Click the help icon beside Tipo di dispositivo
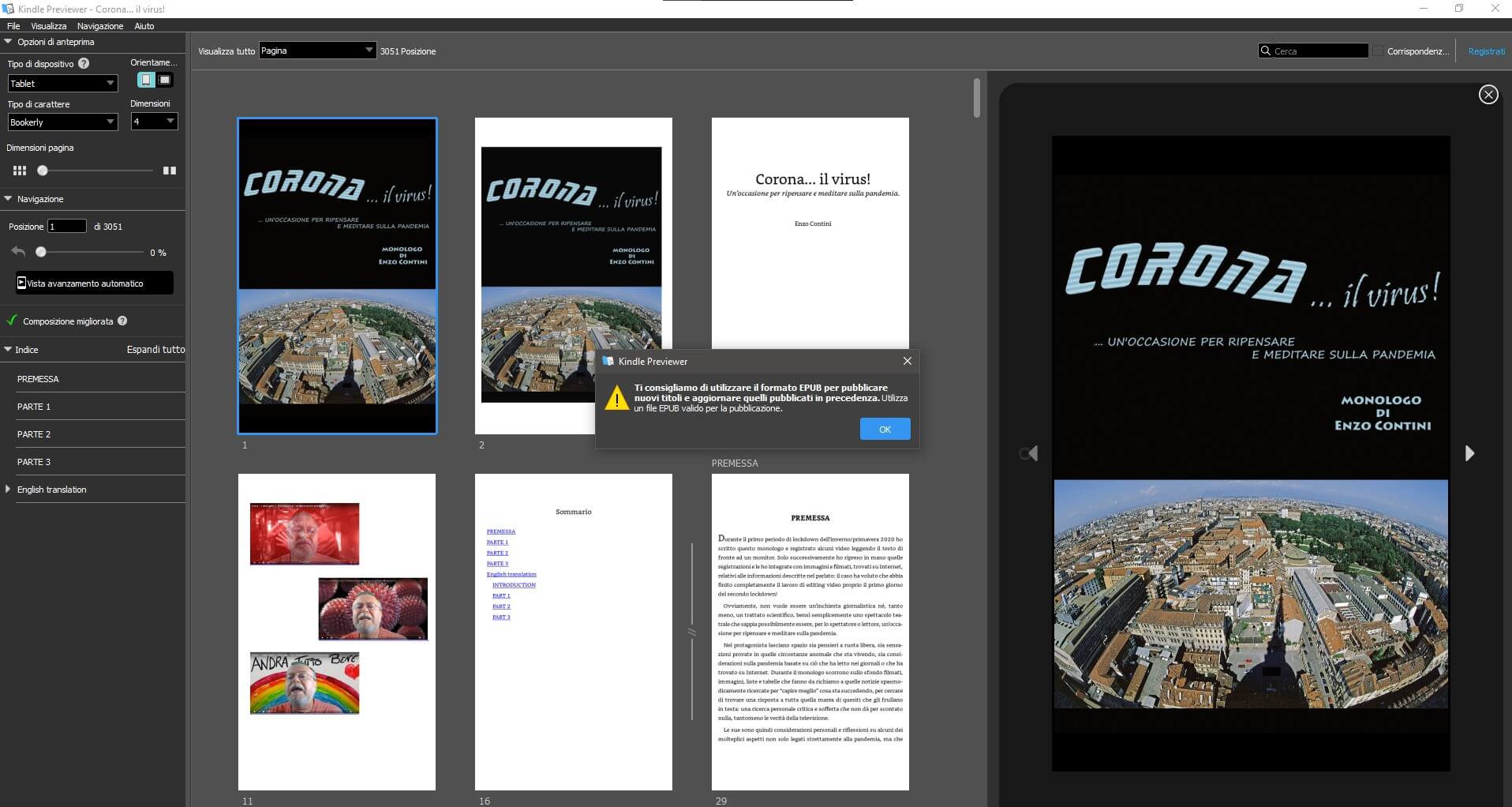 coord(84,63)
